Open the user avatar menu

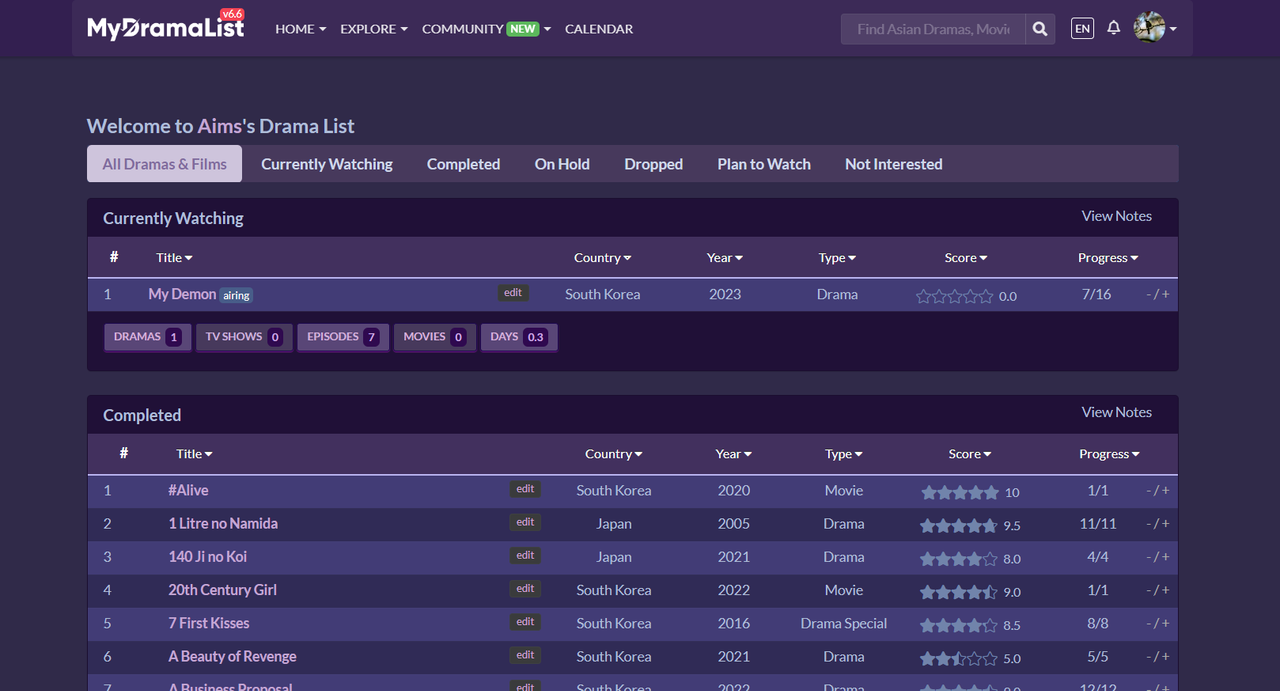(1155, 28)
